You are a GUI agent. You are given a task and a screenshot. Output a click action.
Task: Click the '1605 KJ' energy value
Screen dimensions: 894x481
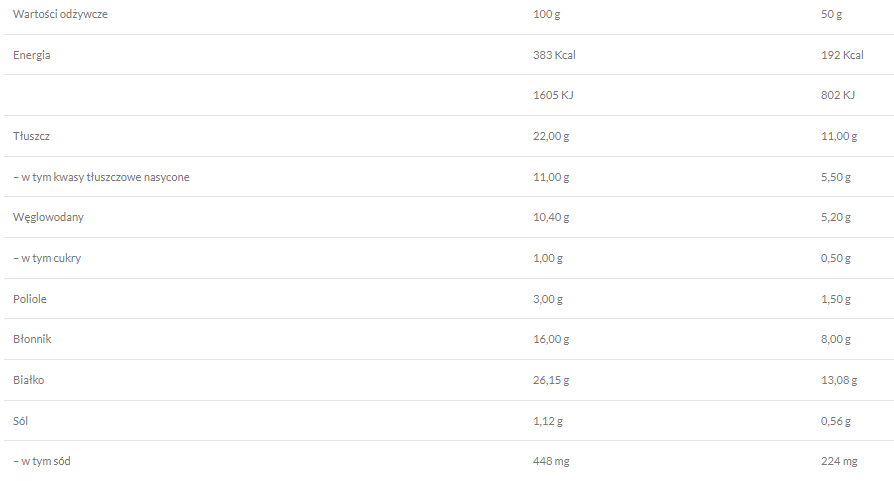point(553,95)
